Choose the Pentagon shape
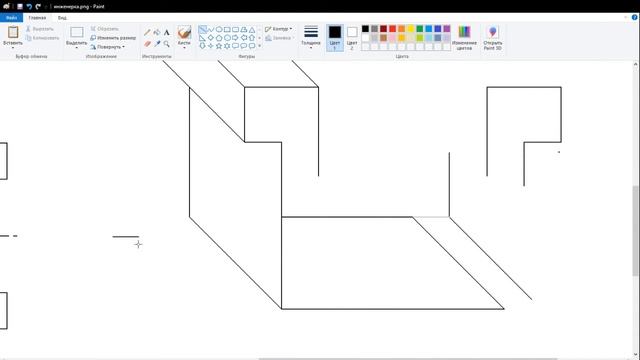Screen dimensions: 640x360 tap(219, 38)
